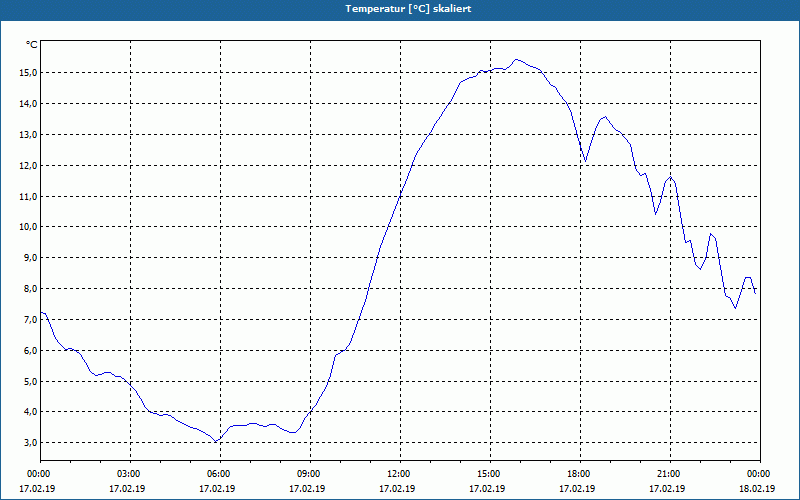The width and height of the screenshot is (800, 500).
Task: Click the '7,0' y-axis value
Action: (31, 319)
